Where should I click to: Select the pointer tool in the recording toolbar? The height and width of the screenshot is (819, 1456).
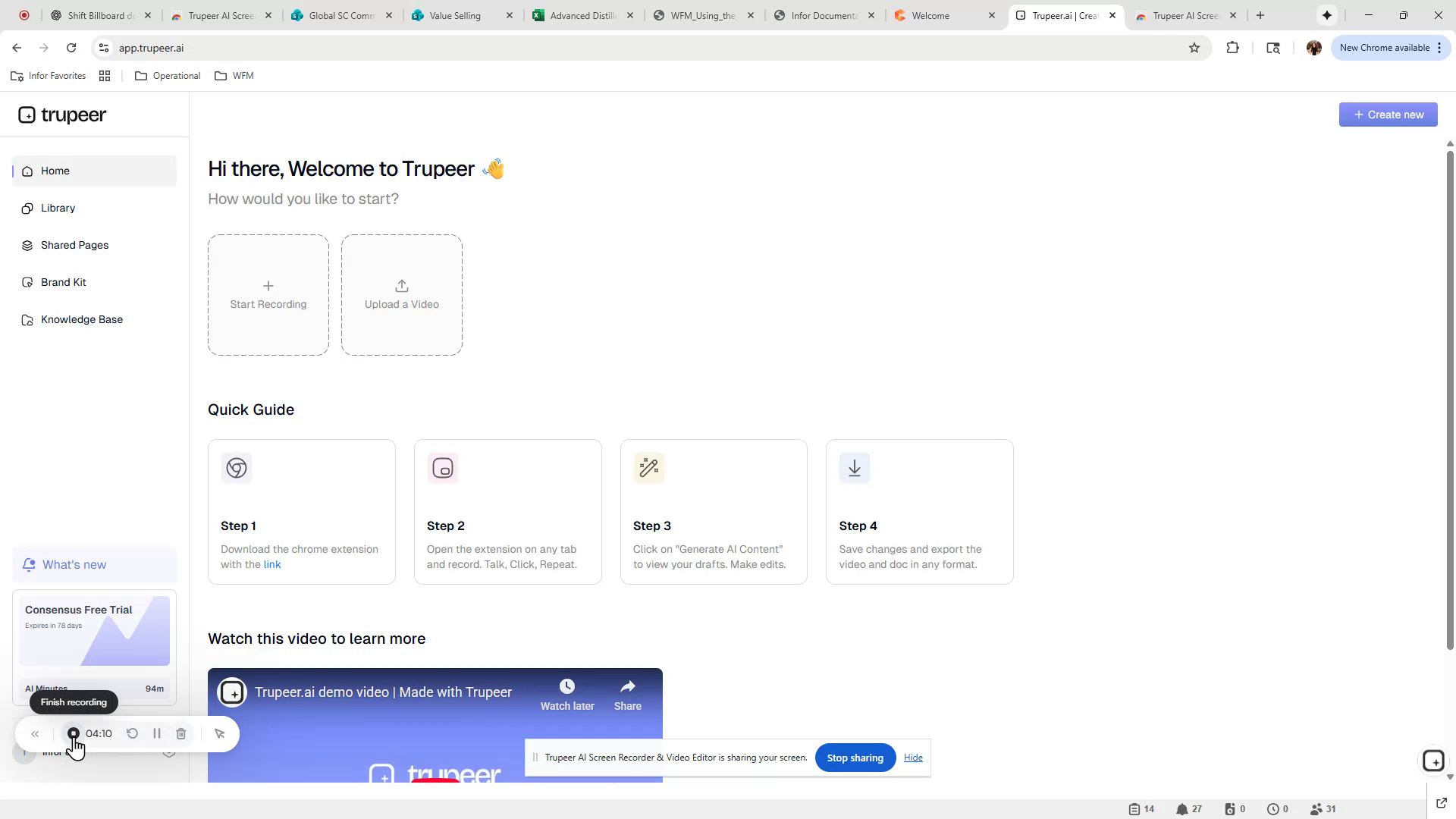219,733
